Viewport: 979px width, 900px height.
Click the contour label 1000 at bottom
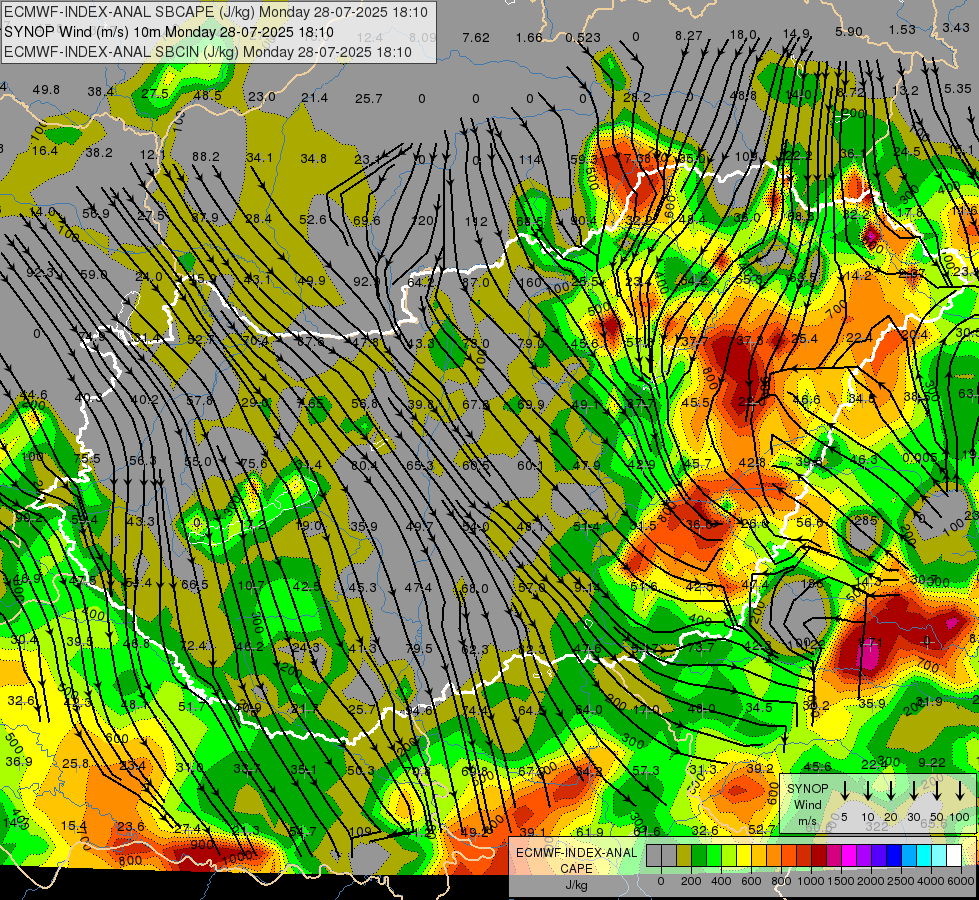coord(238,856)
